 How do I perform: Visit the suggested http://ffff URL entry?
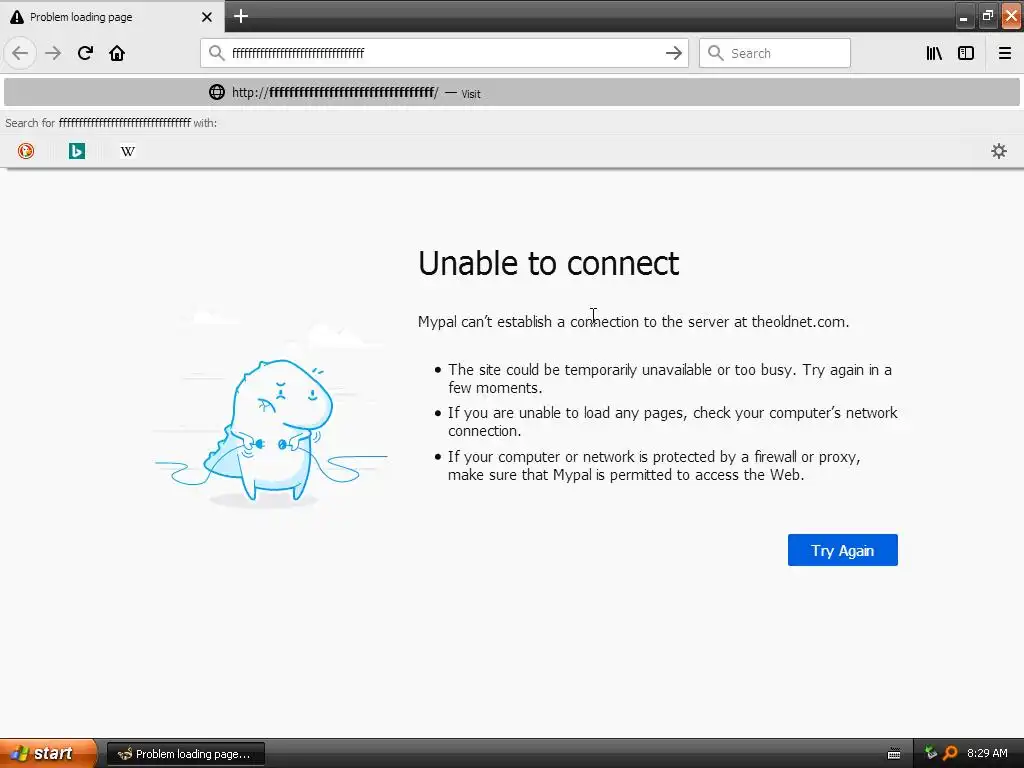pos(512,92)
